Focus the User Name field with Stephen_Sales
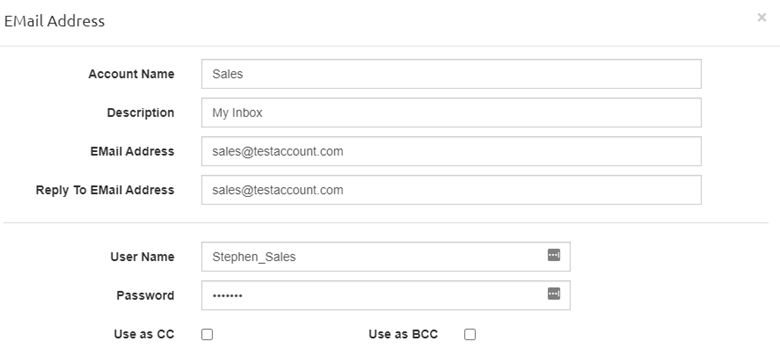 (x=386, y=257)
